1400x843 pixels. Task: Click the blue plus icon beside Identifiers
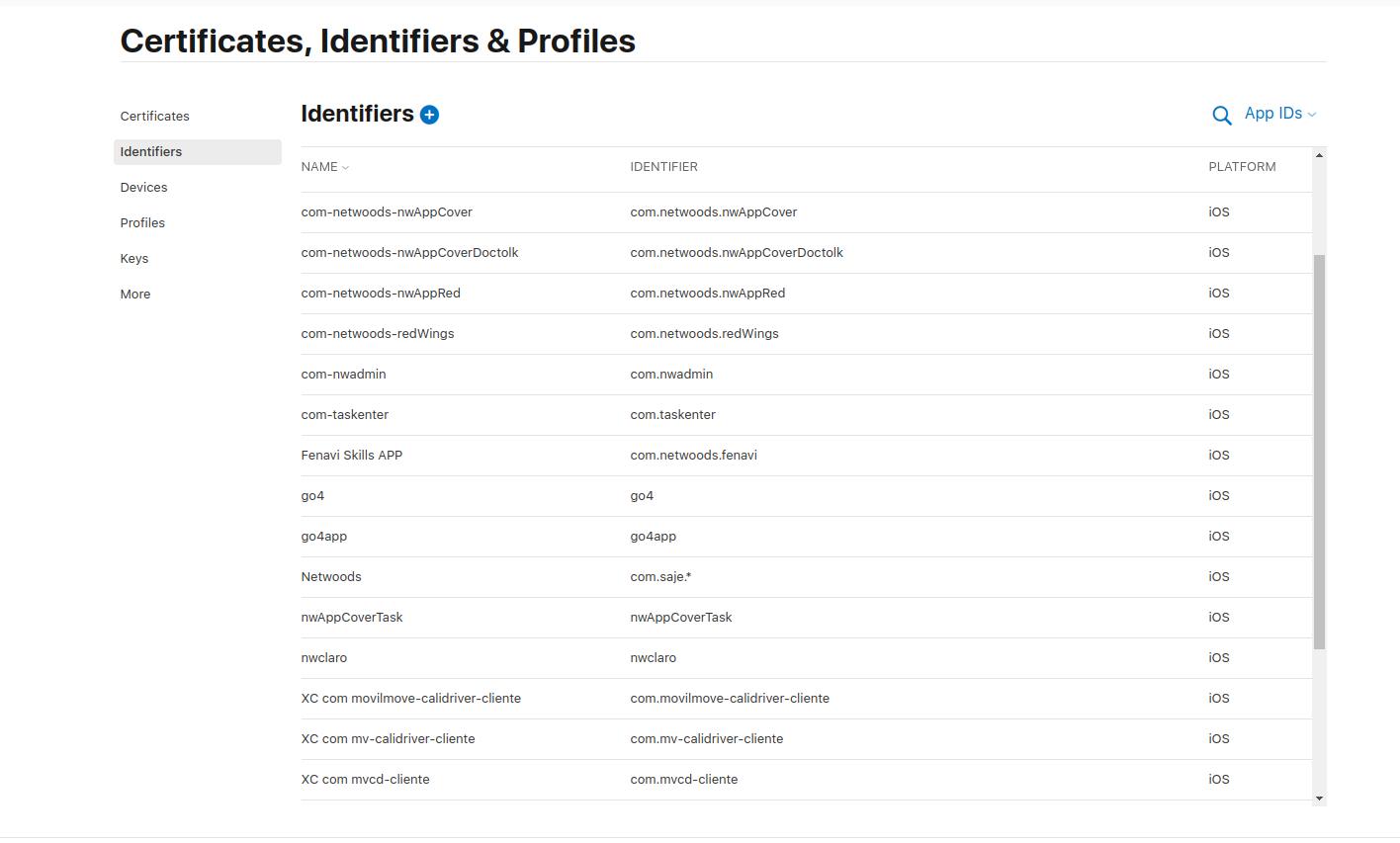point(429,115)
